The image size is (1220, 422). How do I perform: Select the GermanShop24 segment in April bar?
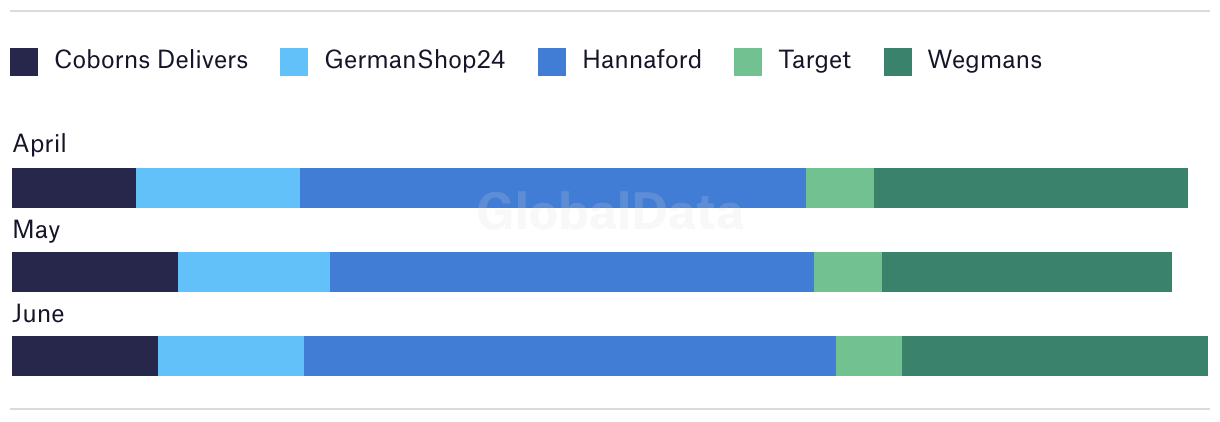(218, 188)
